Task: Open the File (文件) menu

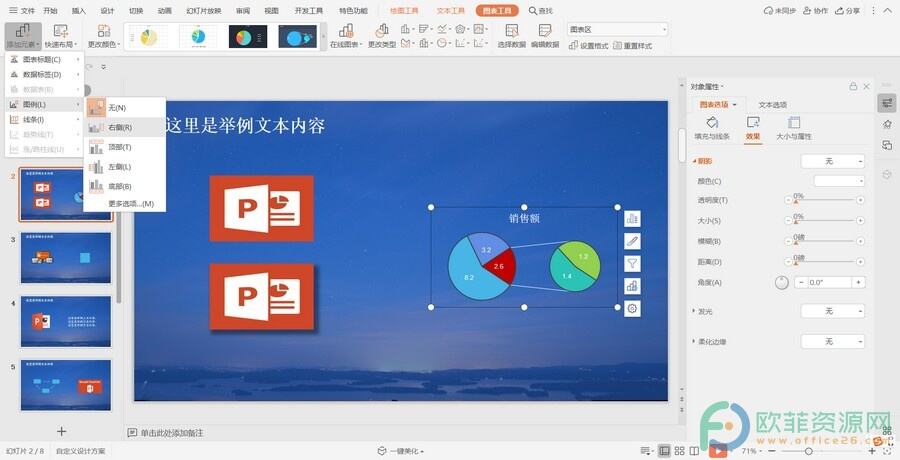Action: (22, 10)
